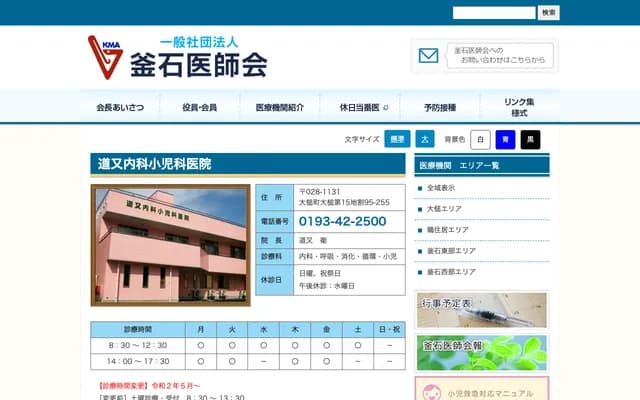Image resolution: width=640 pixels, height=400 pixels.
Task: Select black 黒 background color
Action: (x=530, y=139)
